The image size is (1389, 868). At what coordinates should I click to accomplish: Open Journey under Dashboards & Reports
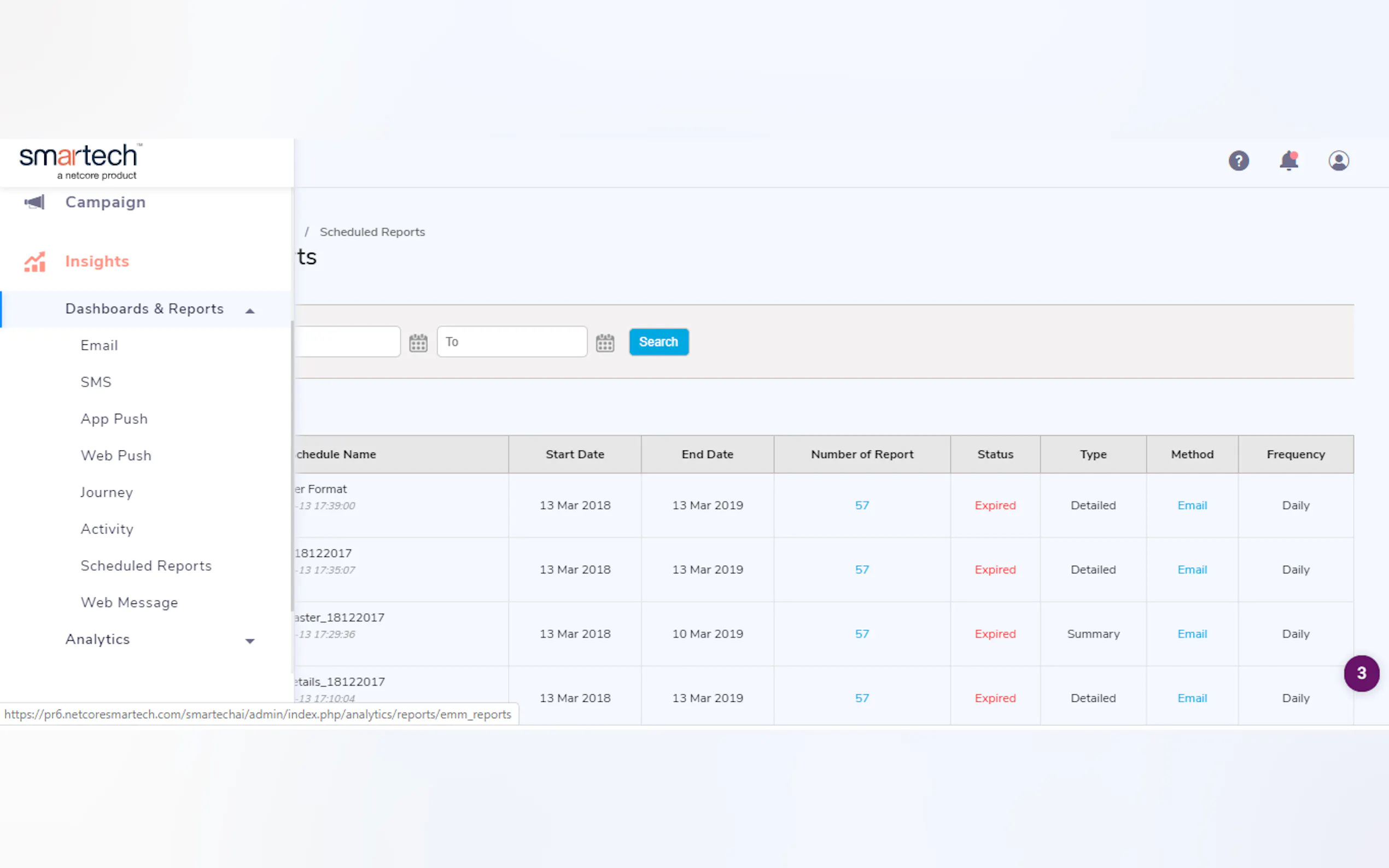[107, 492]
